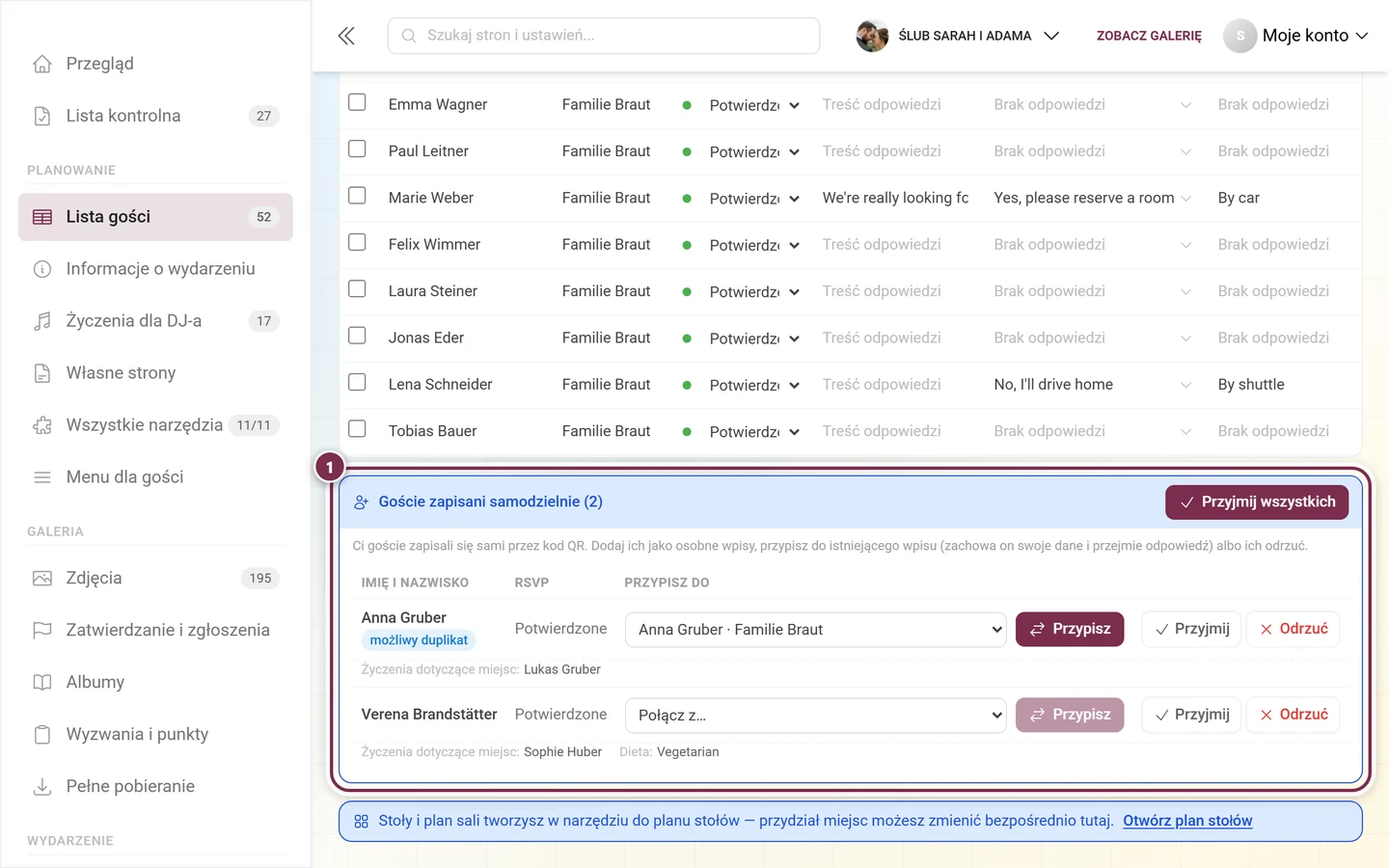Click the Przegląd home icon

42,64
